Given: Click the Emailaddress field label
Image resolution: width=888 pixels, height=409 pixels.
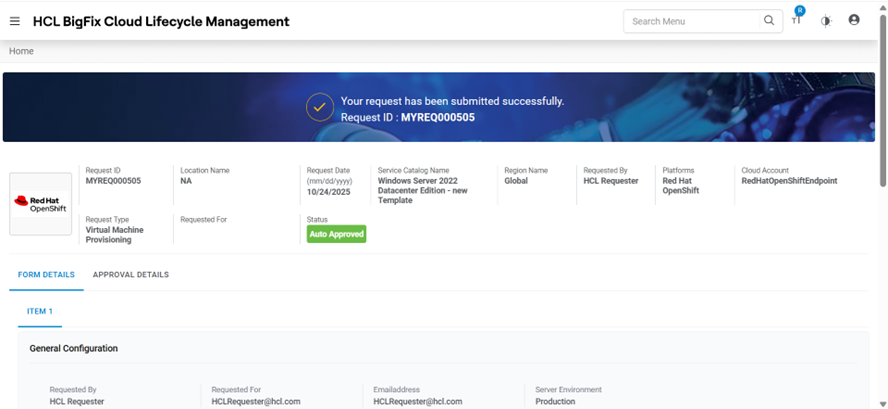Looking at the screenshot, I should click(395, 390).
